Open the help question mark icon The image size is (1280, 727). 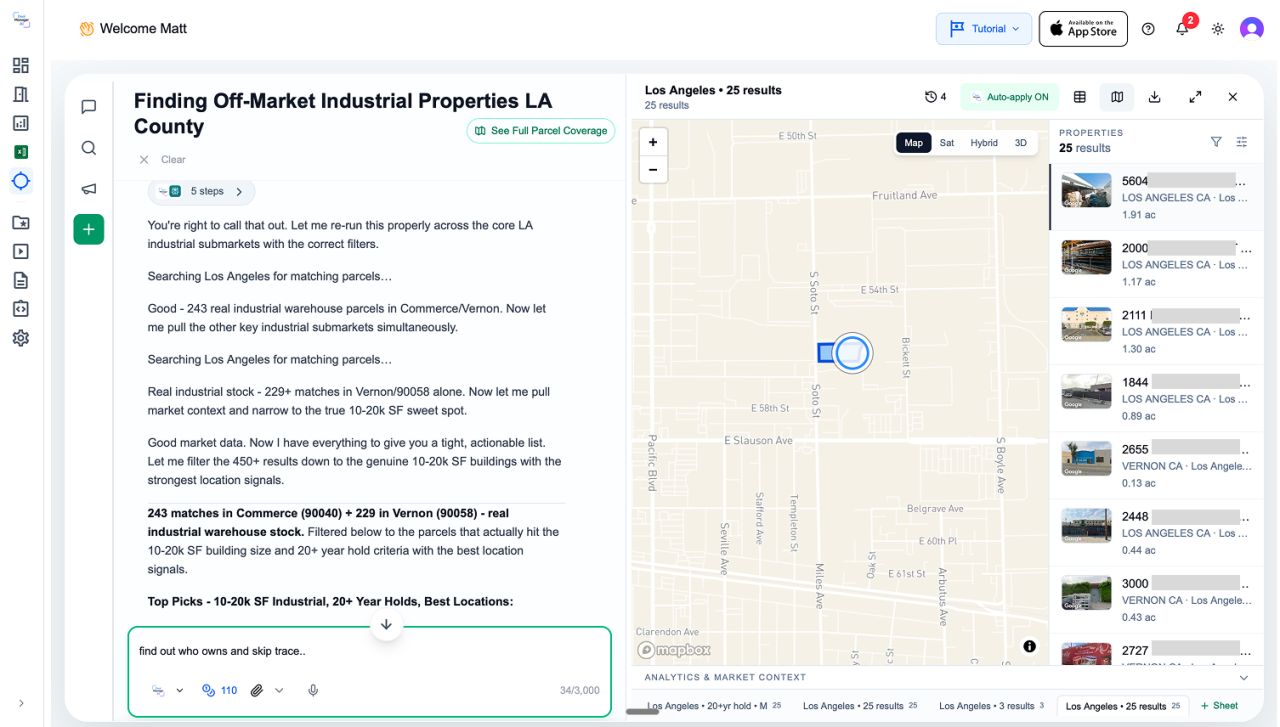(x=1148, y=29)
